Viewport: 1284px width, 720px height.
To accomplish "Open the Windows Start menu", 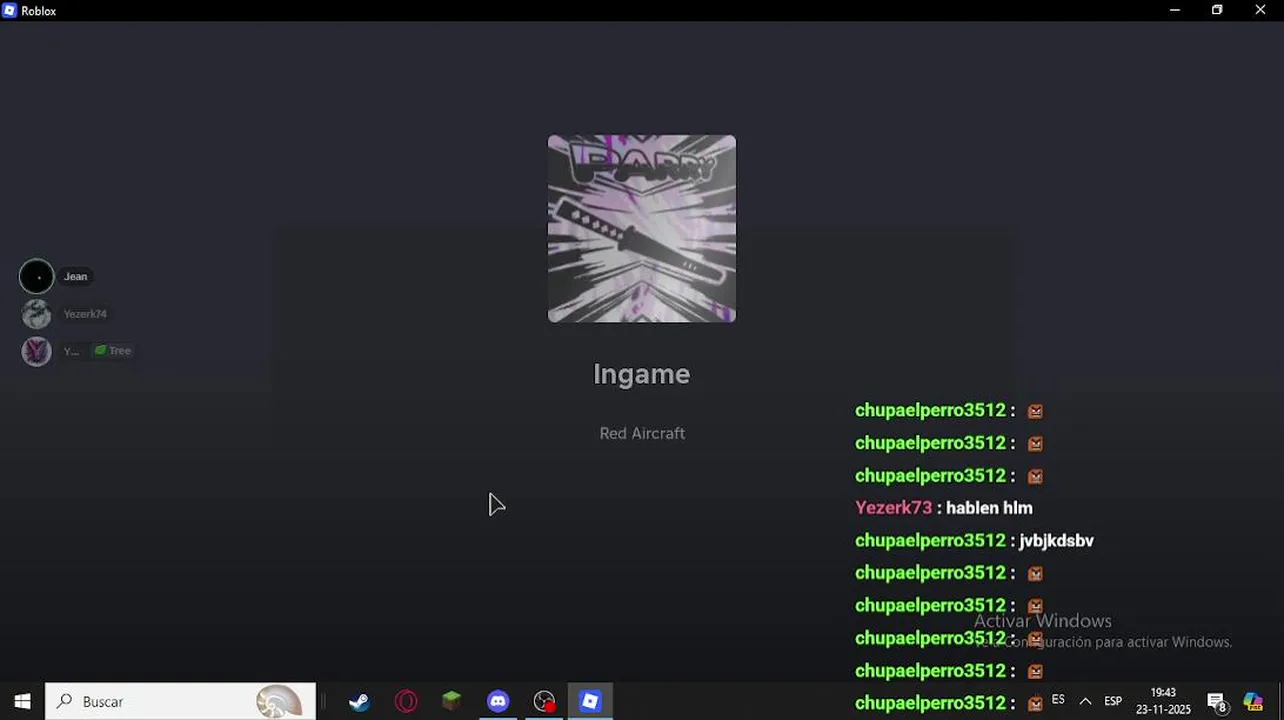I will pos(22,702).
